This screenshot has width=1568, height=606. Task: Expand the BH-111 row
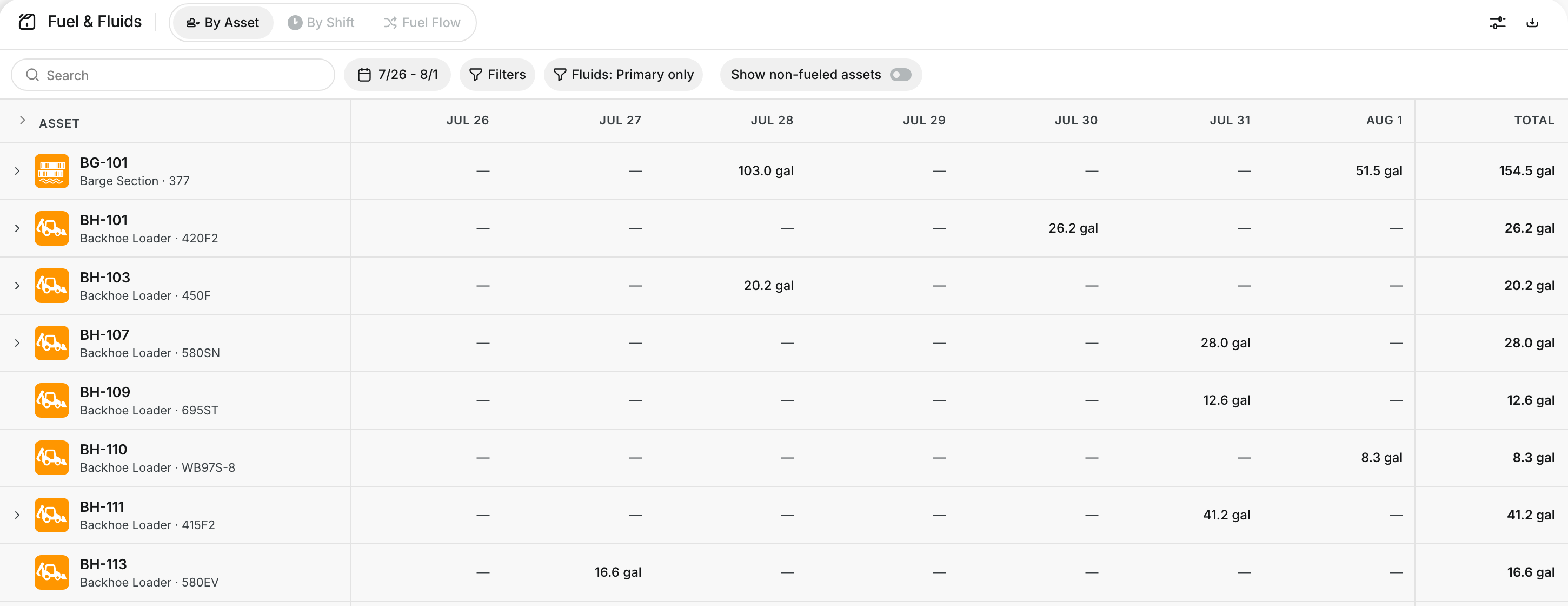click(17, 515)
